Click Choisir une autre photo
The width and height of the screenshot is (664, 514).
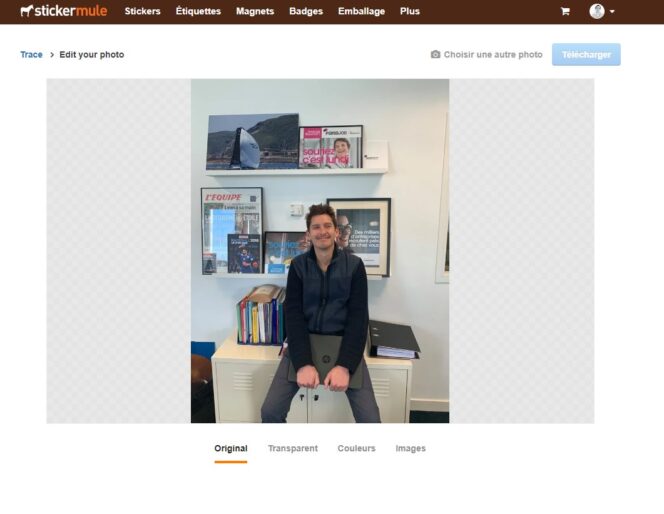click(x=493, y=55)
